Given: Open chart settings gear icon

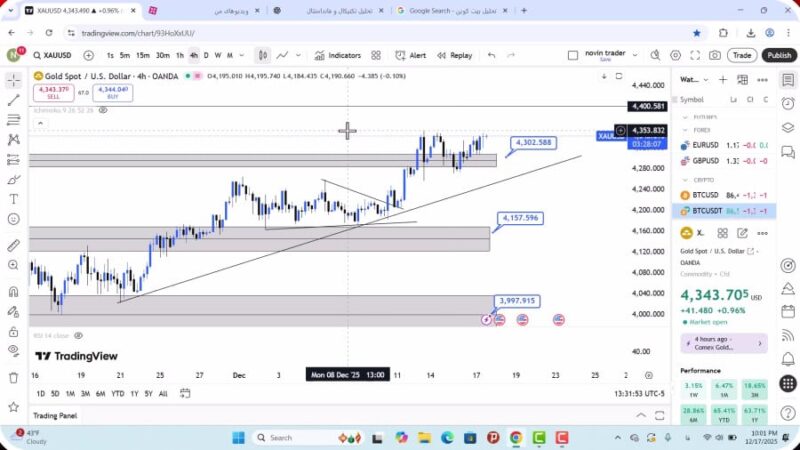Looking at the screenshot, I should coord(675,55).
